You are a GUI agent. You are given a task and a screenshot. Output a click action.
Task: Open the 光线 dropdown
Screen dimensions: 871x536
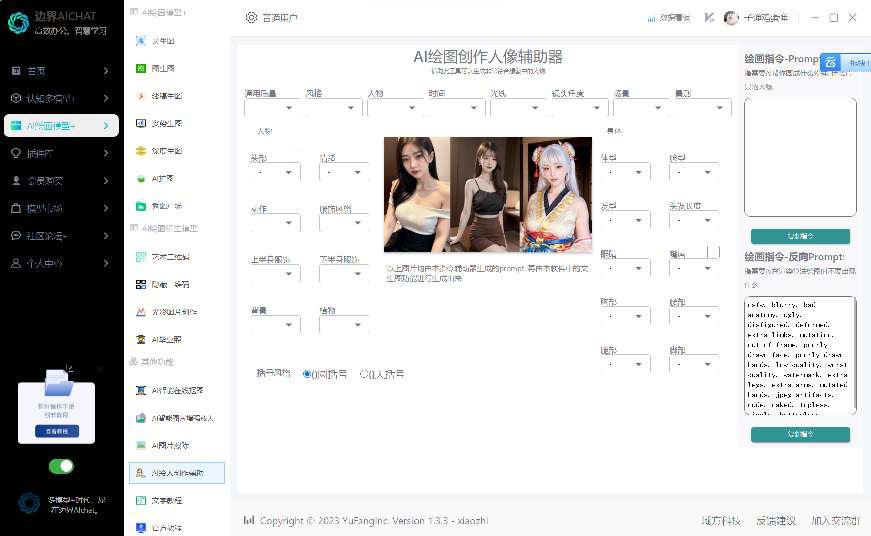point(518,107)
